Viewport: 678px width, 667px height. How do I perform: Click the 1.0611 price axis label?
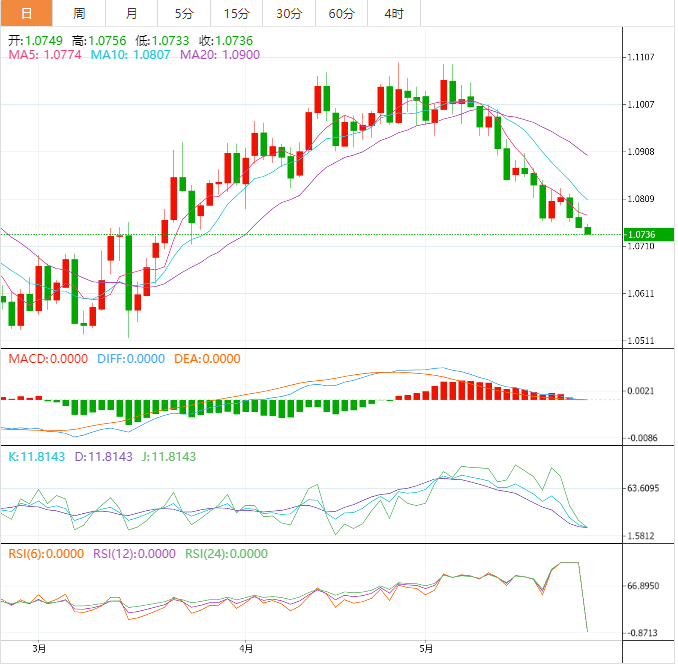point(641,294)
